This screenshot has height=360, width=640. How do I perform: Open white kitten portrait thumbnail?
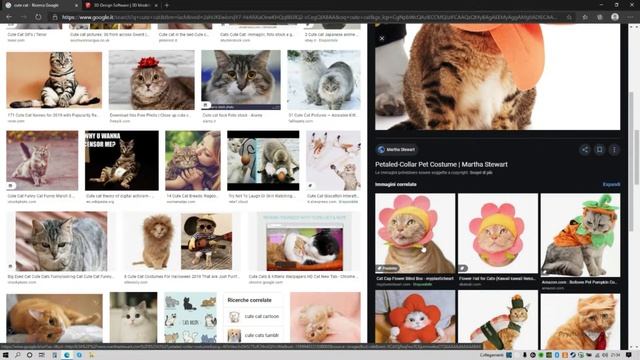tap(133, 318)
